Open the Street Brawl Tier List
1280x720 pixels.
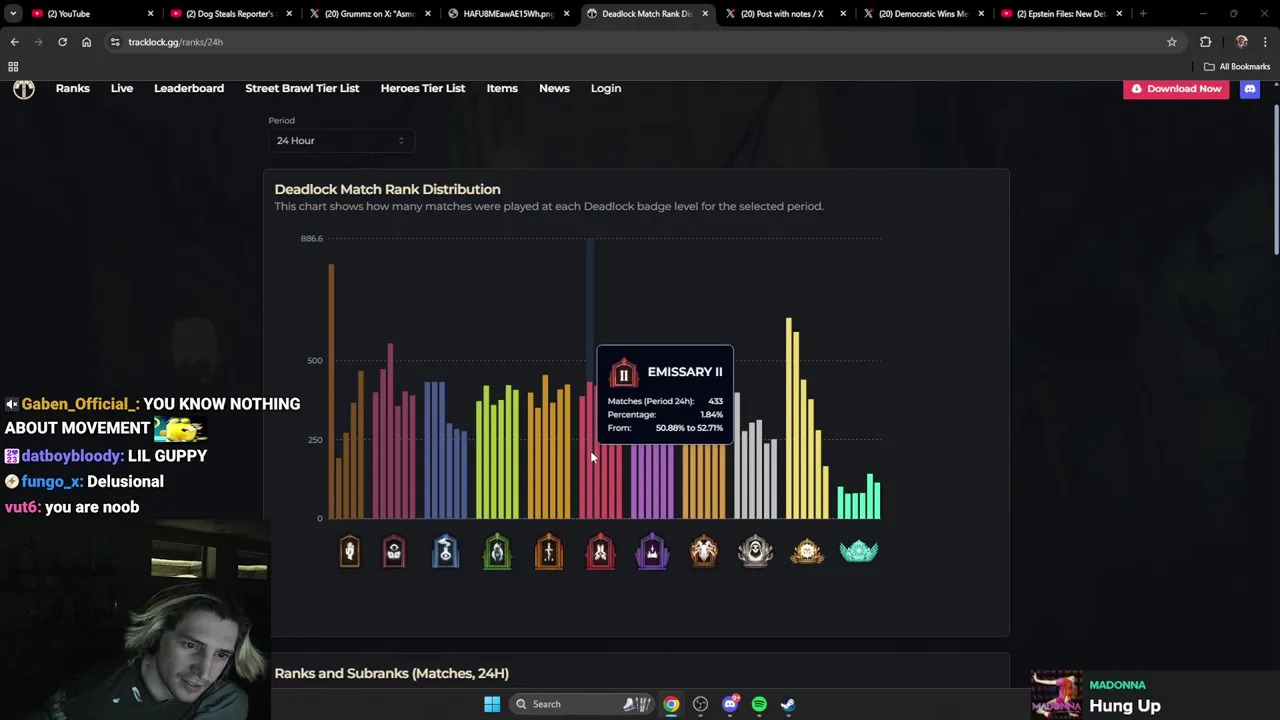pyautogui.click(x=302, y=88)
